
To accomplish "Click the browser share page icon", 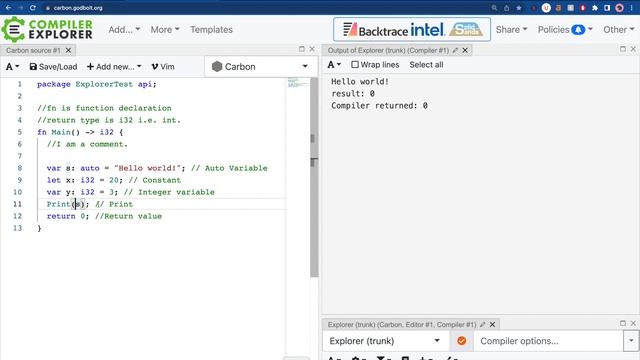I will pyautogui.click(x=507, y=8).
